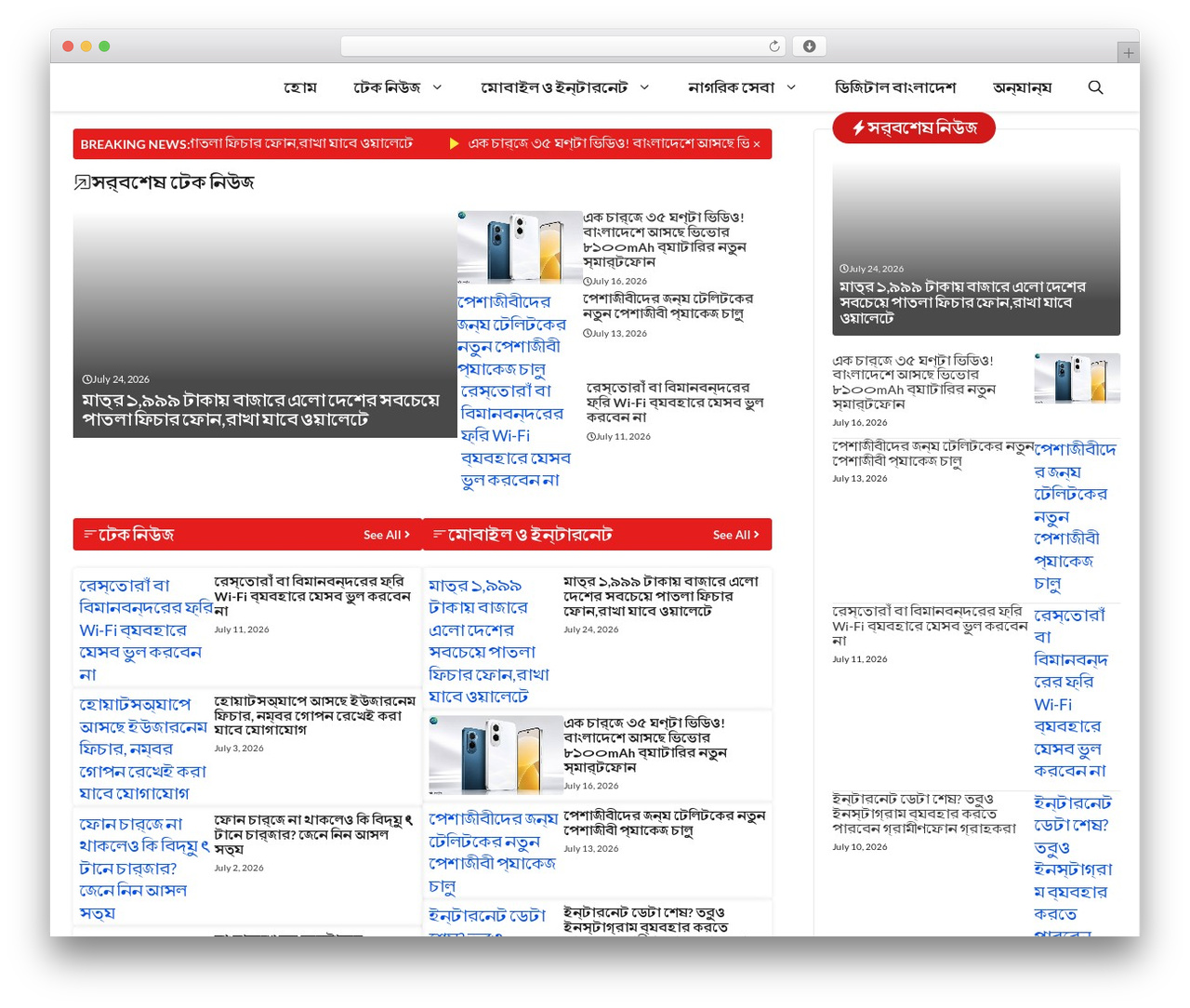
Task: Click the July 24, 2026 date on large featured card
Action: (x=116, y=379)
